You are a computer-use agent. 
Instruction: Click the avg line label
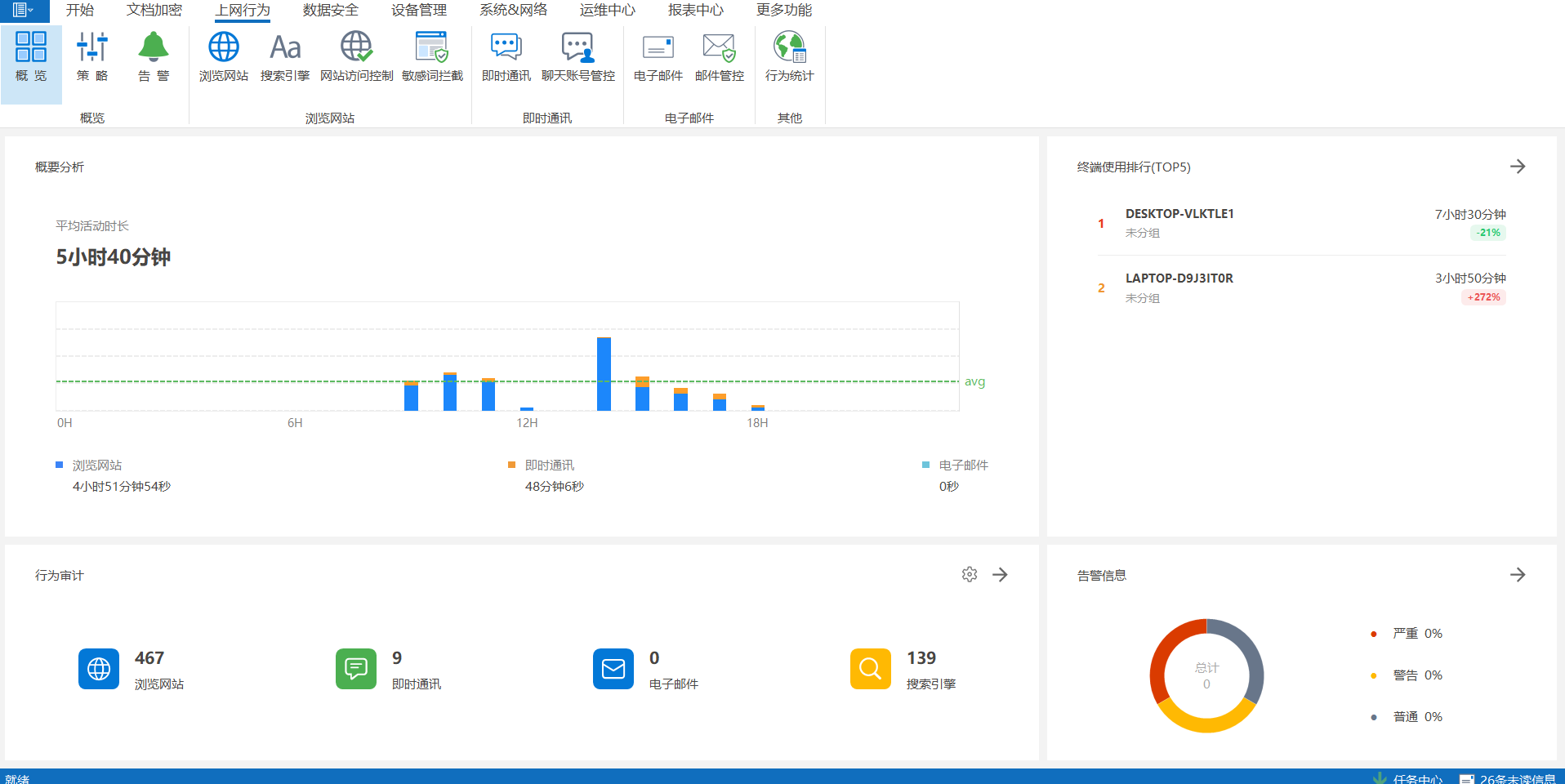click(x=974, y=381)
